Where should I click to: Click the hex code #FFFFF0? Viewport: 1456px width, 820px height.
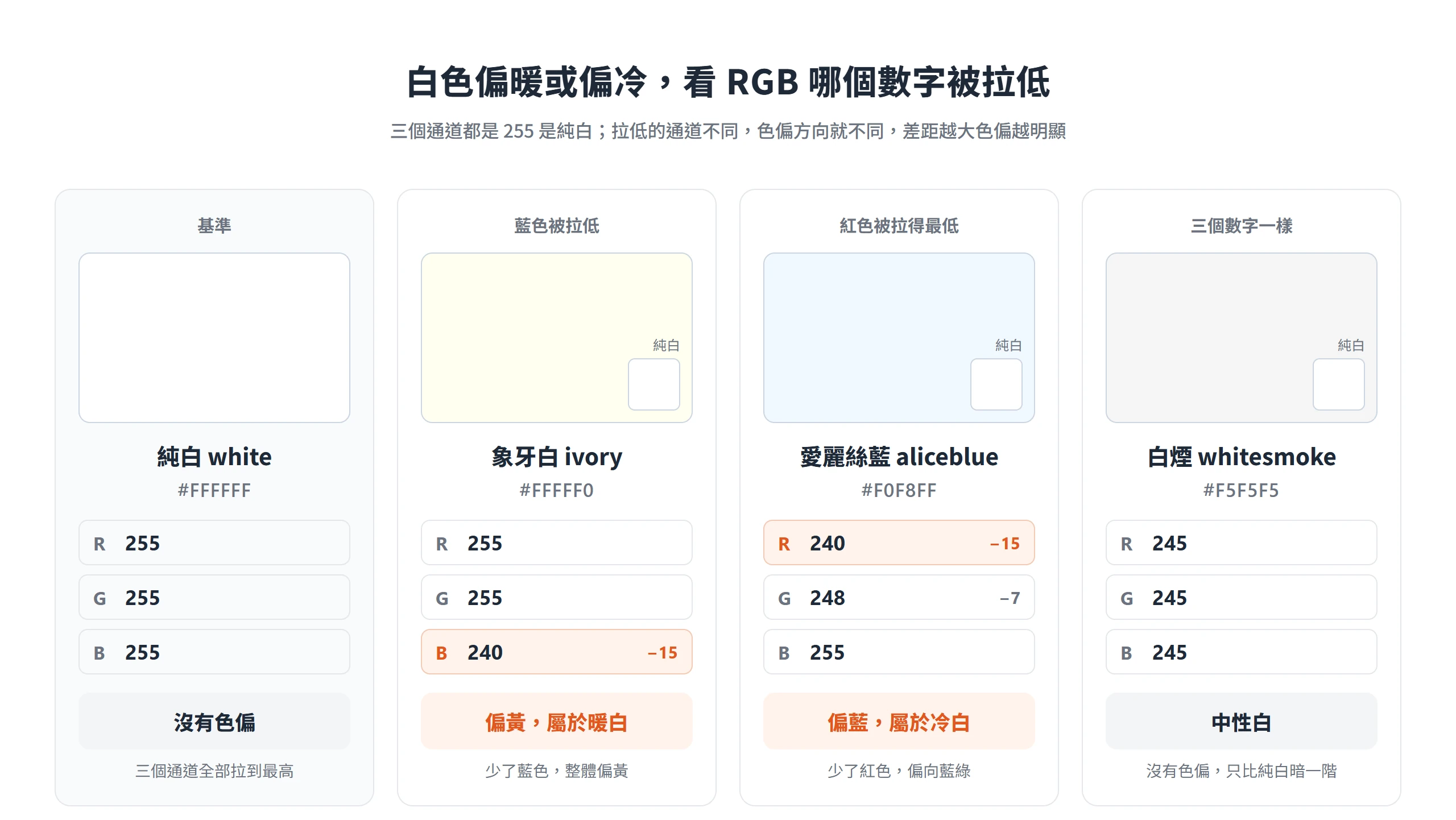557,490
